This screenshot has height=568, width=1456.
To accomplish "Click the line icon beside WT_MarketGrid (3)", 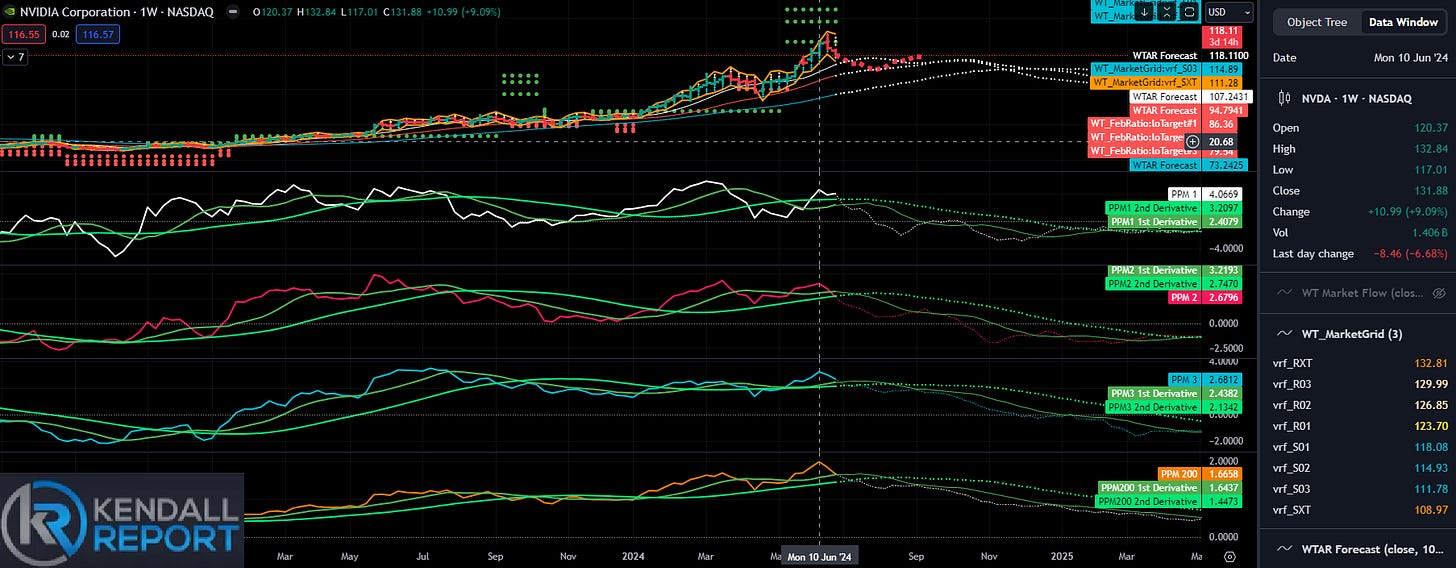I will tap(1283, 333).
